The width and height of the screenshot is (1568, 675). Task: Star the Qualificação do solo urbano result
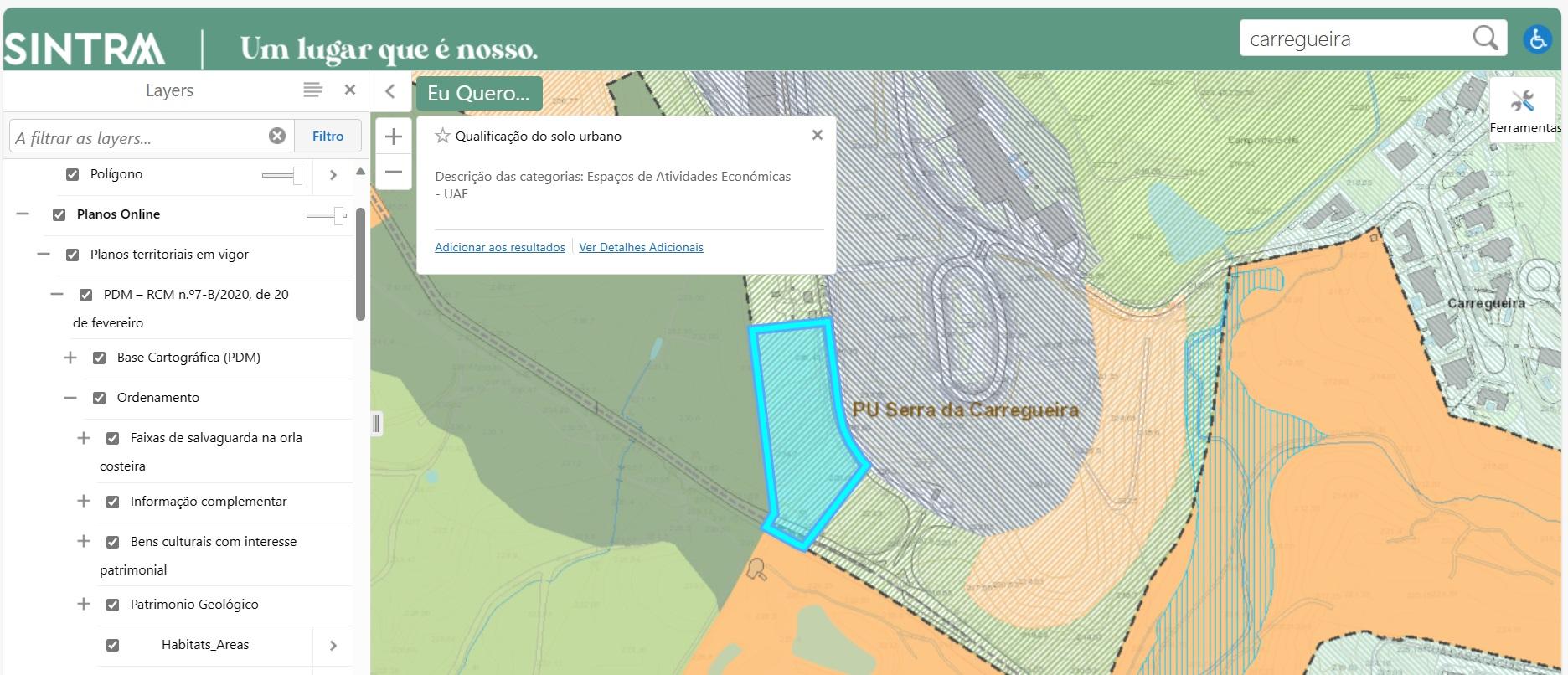[443, 136]
